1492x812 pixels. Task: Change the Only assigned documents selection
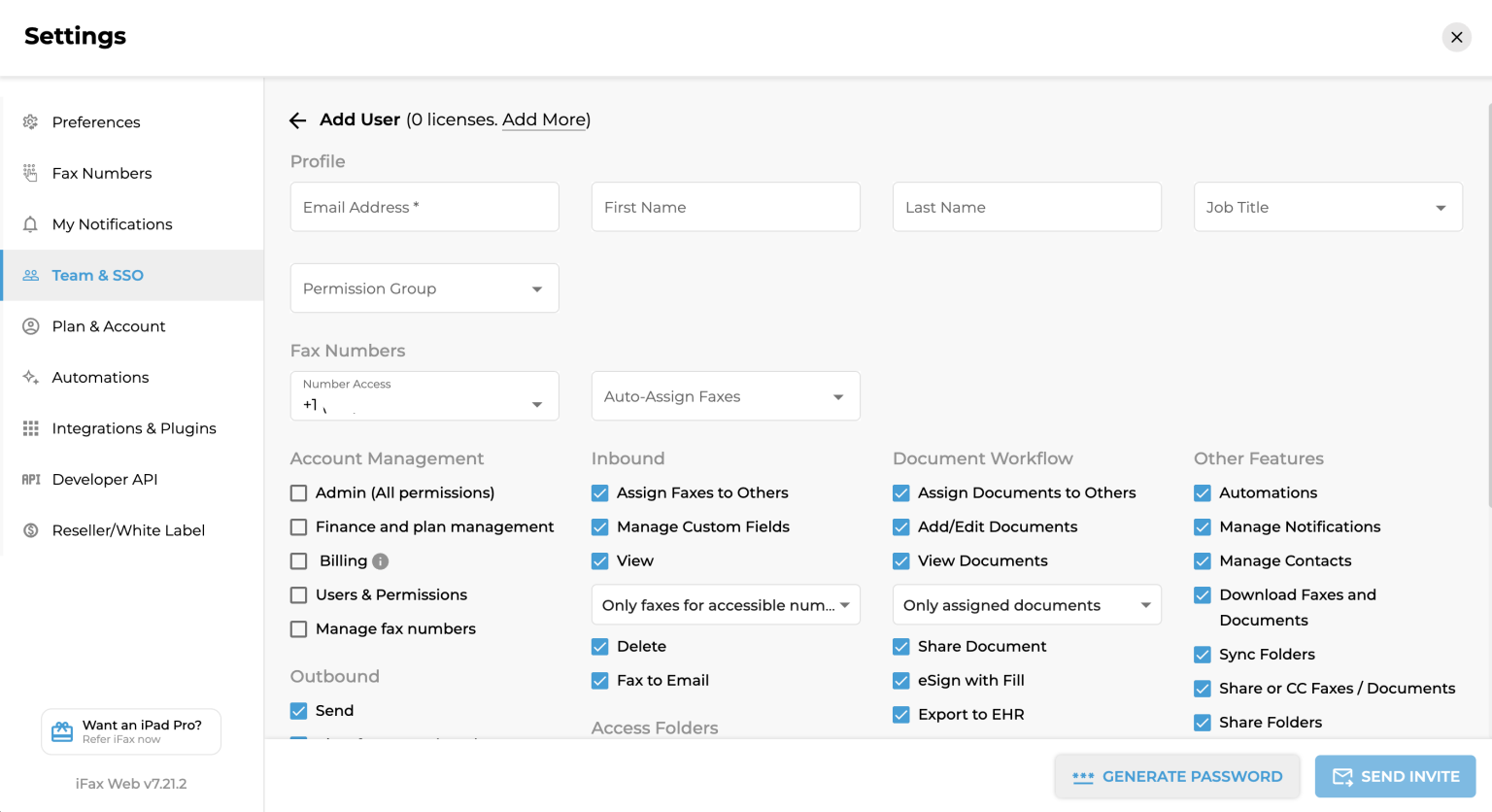click(x=1026, y=604)
